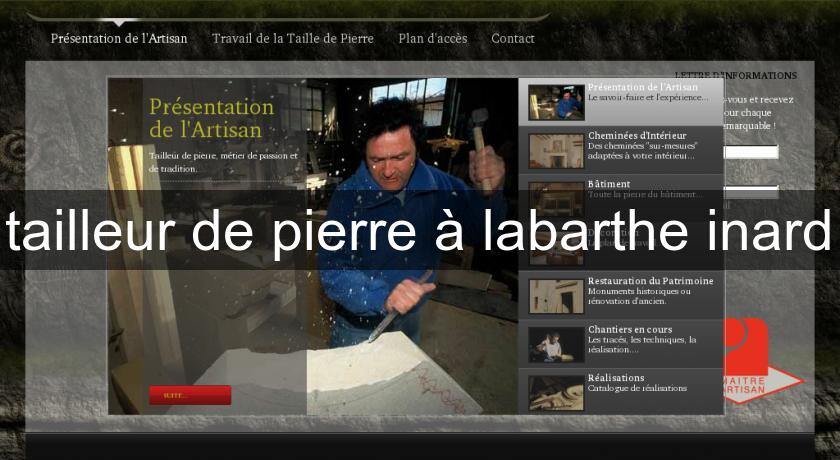Select Cheminées d'Intérieur slide thumbnail
840x460 pixels.
point(556,151)
